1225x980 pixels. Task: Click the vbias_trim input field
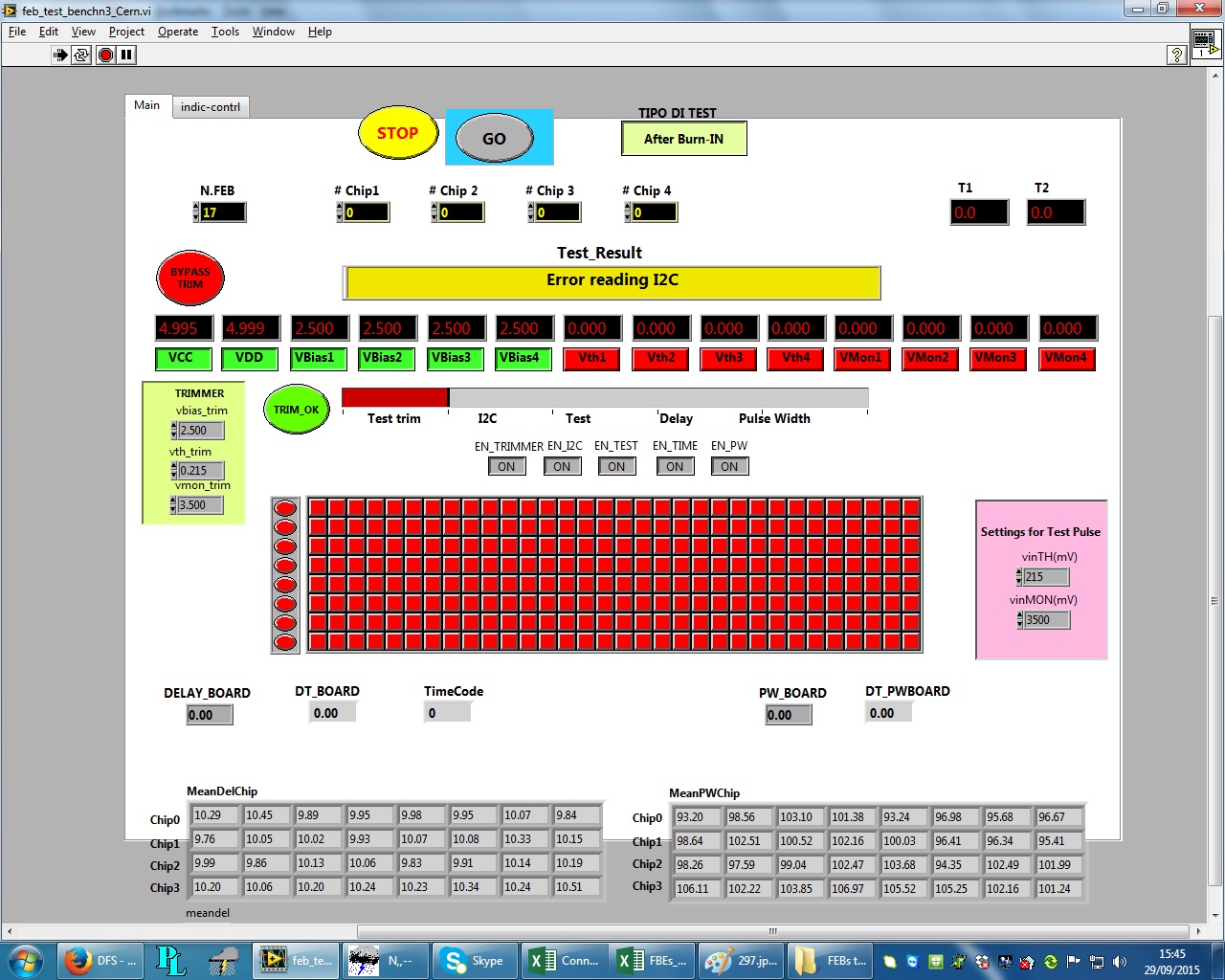click(201, 431)
